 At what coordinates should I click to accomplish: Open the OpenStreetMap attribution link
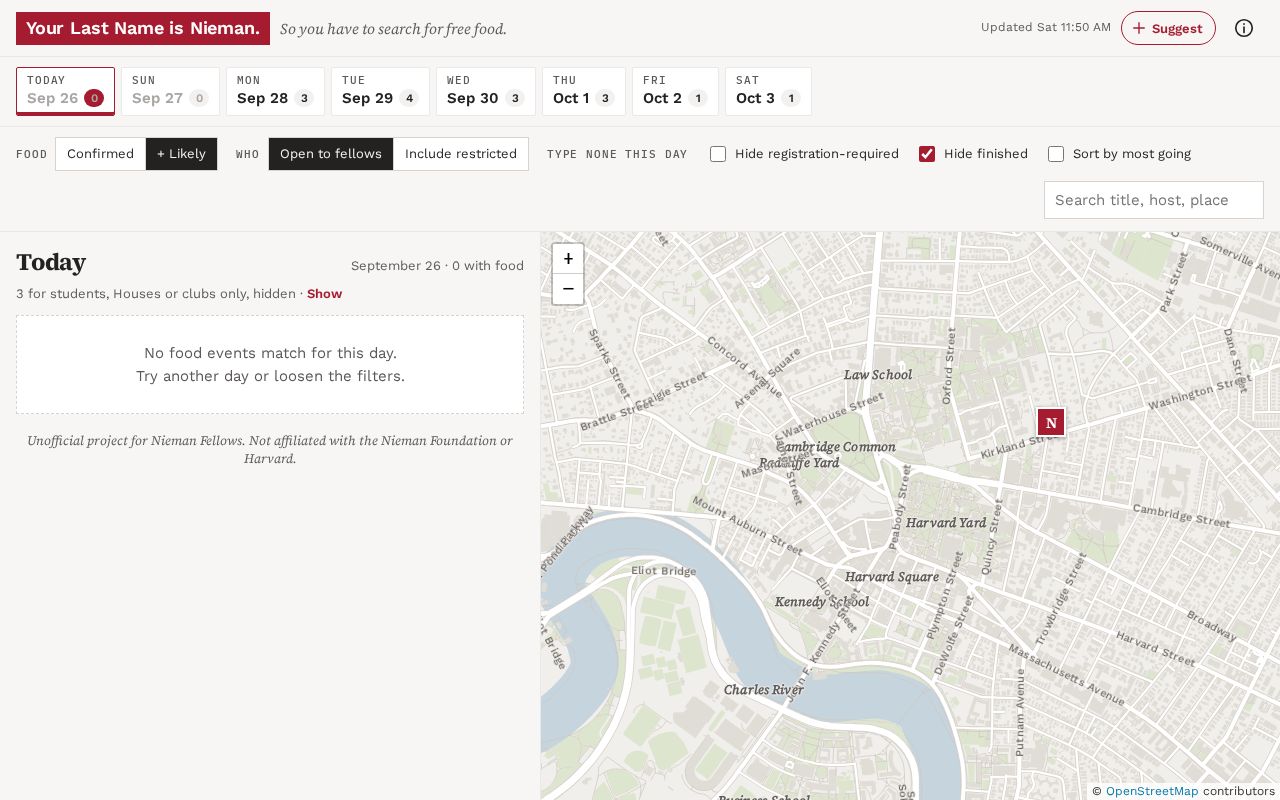coord(1152,791)
